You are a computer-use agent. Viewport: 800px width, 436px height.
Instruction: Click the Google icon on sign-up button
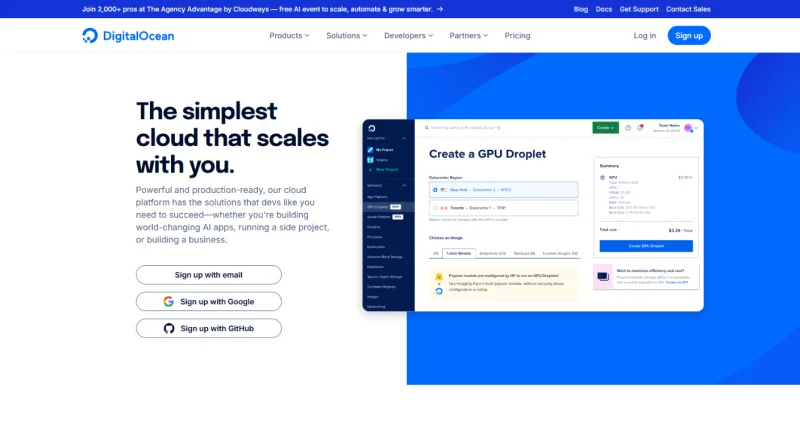tap(168, 301)
